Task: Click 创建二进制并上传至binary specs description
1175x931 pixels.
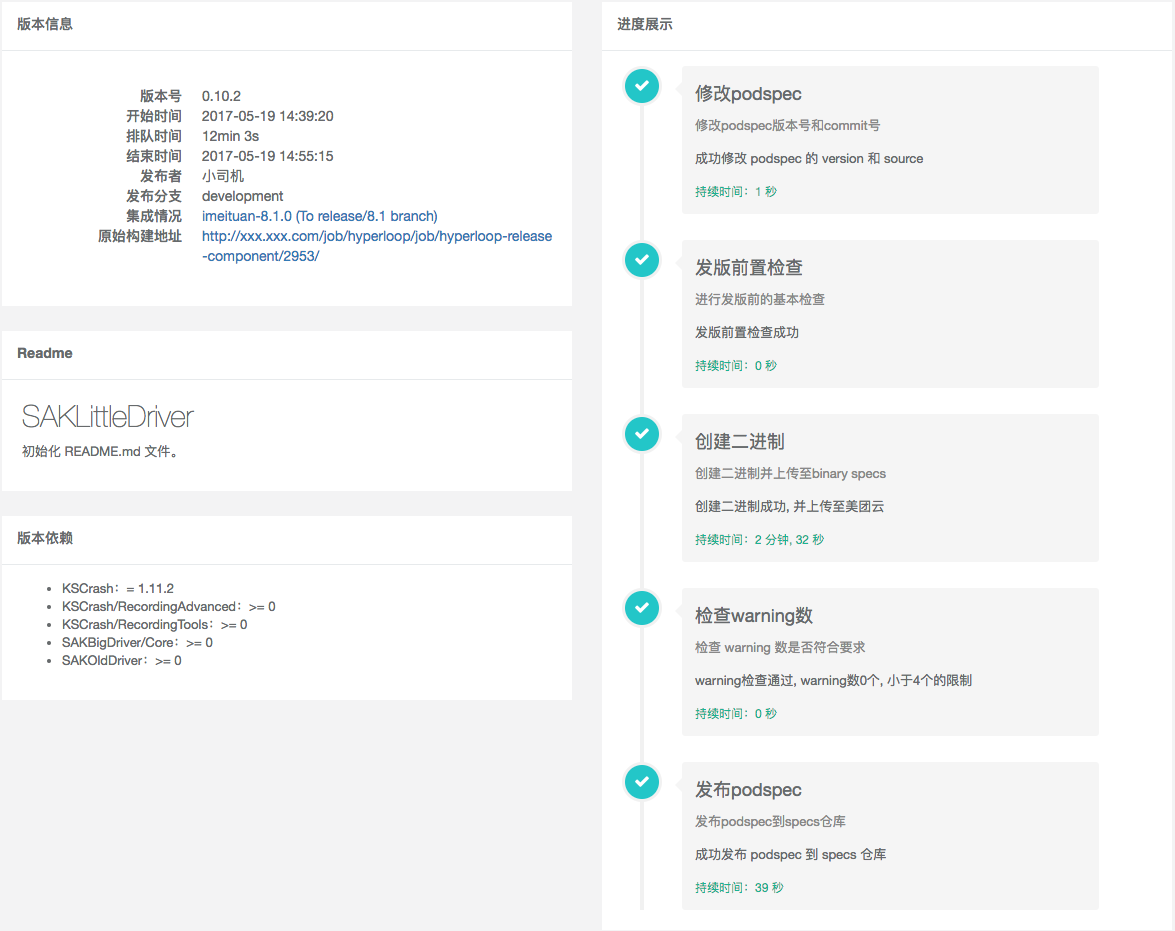Action: (790, 474)
